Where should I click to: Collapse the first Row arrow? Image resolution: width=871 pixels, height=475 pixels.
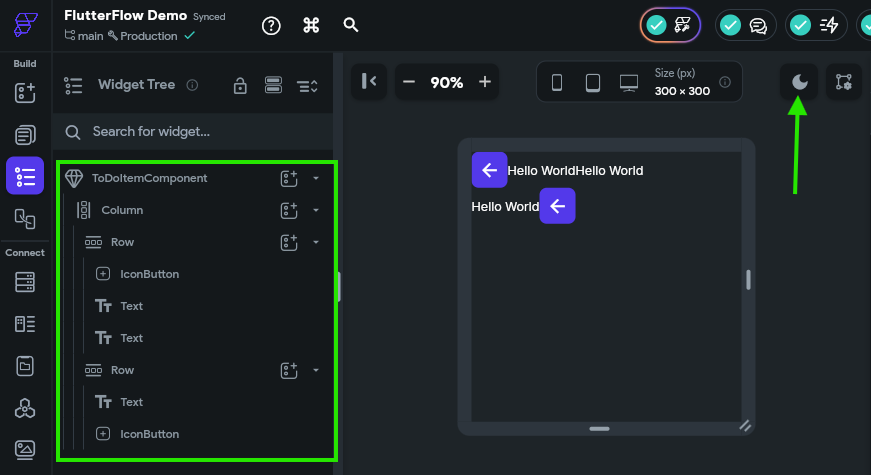click(316, 242)
